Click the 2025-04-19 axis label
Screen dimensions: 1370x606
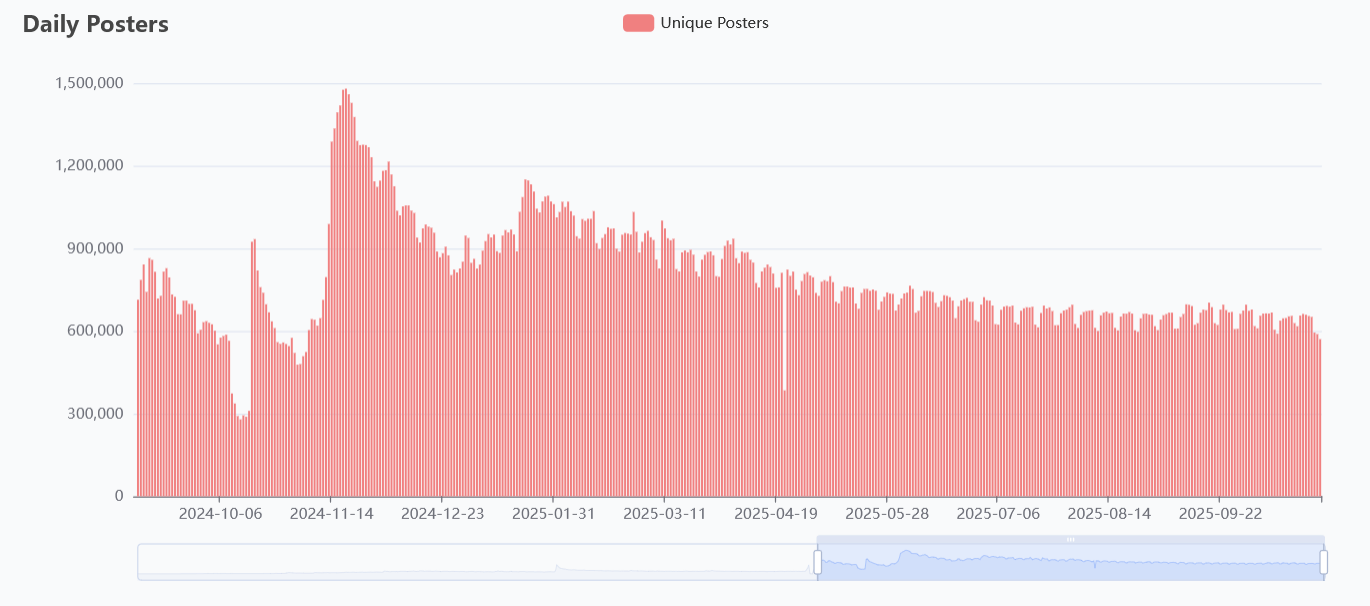pyautogui.click(x=775, y=514)
